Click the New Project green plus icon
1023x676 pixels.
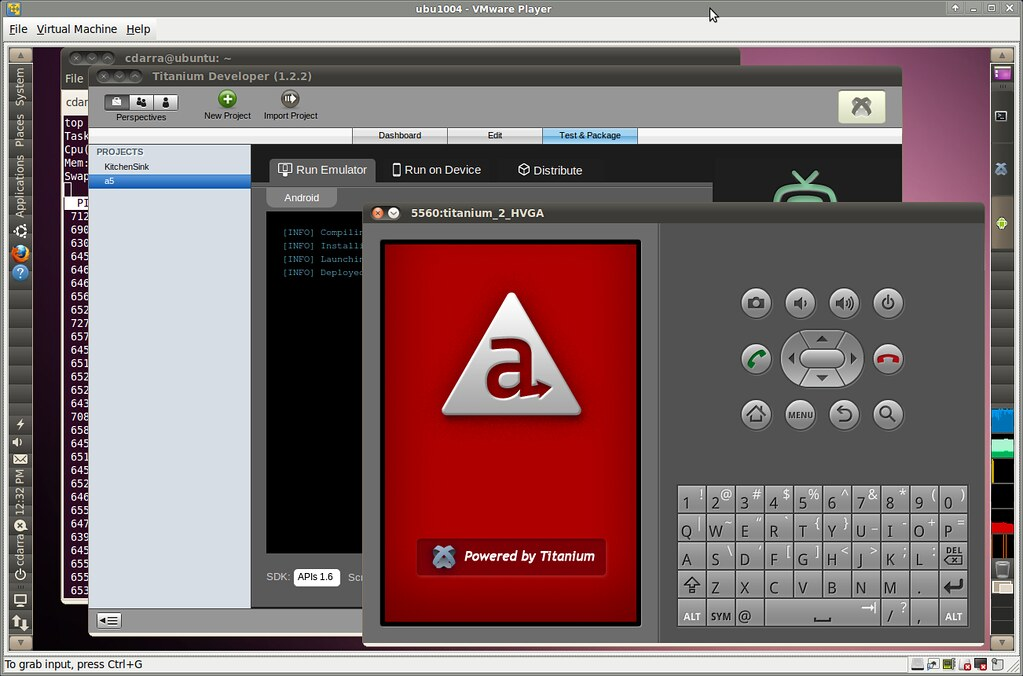click(227, 99)
